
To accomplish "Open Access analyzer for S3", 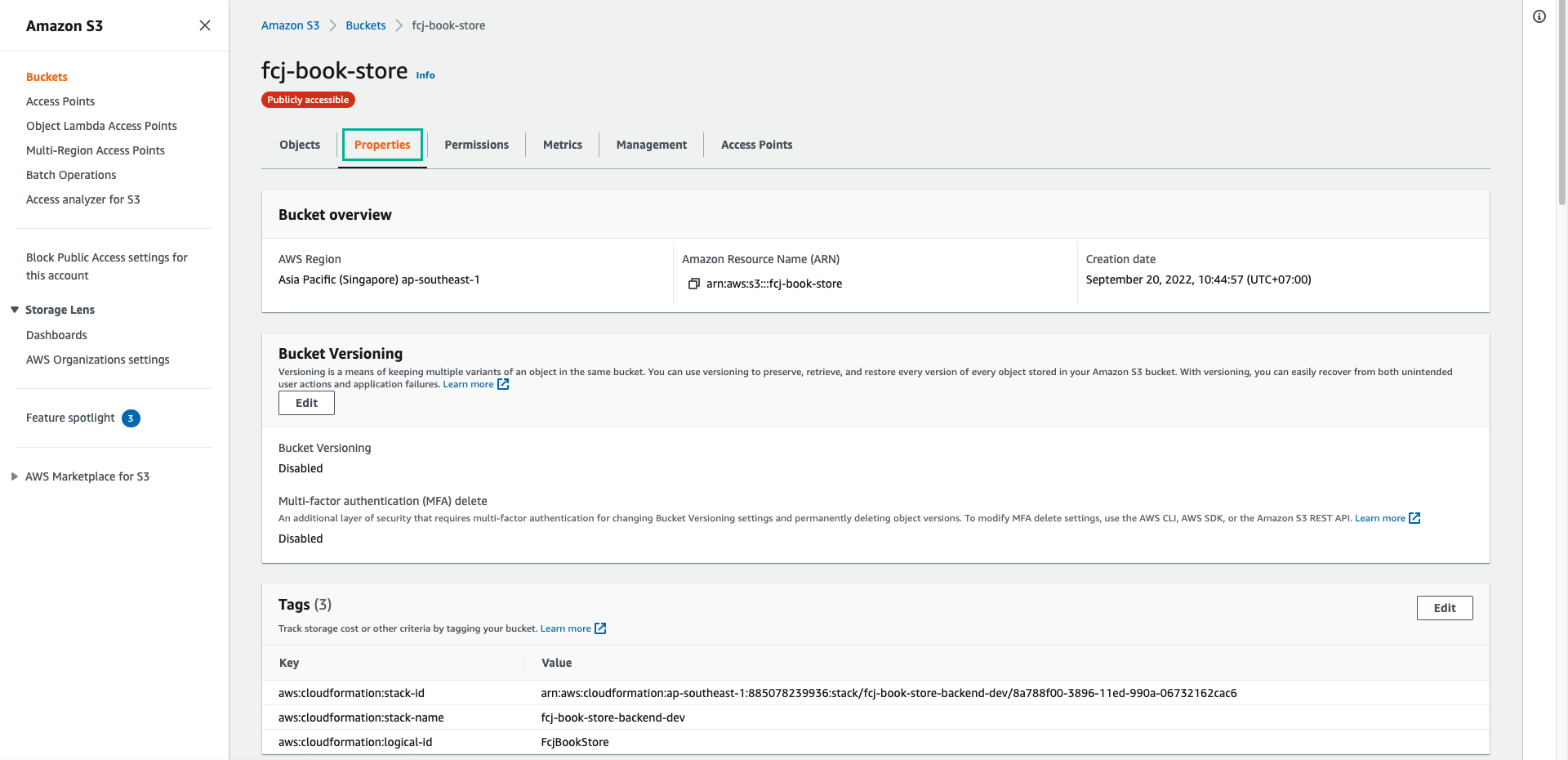I will click(x=82, y=199).
